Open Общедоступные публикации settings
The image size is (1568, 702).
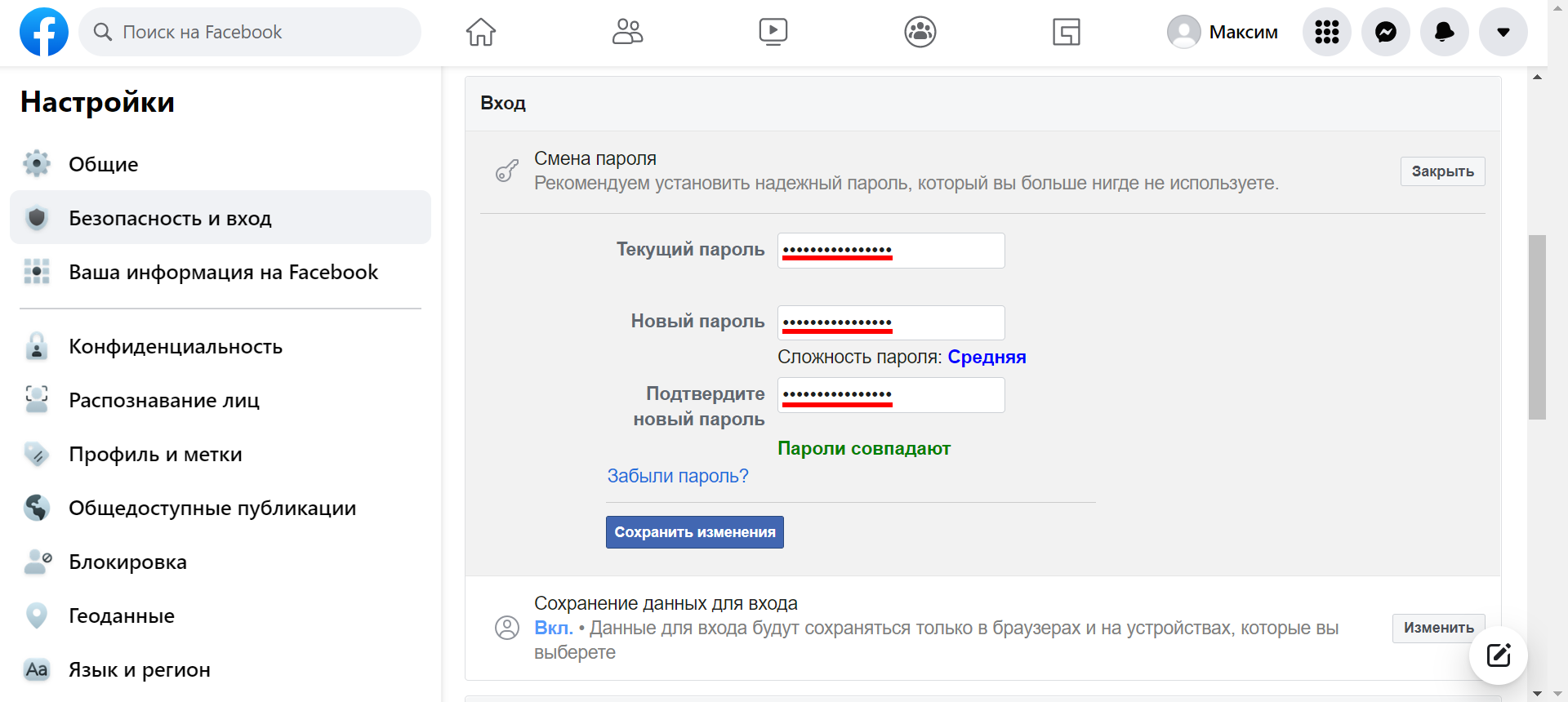220,508
